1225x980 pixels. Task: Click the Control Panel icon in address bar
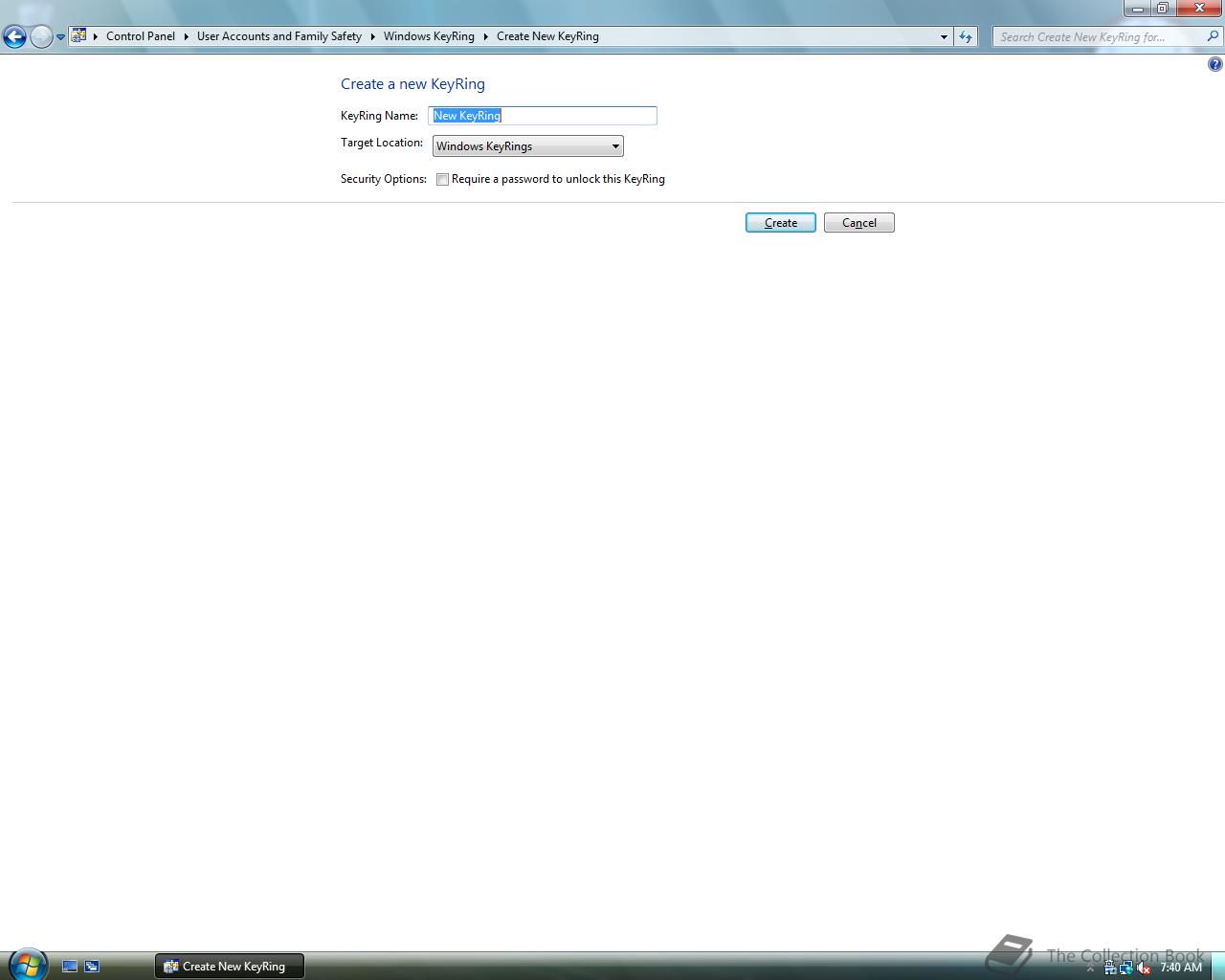click(x=79, y=36)
